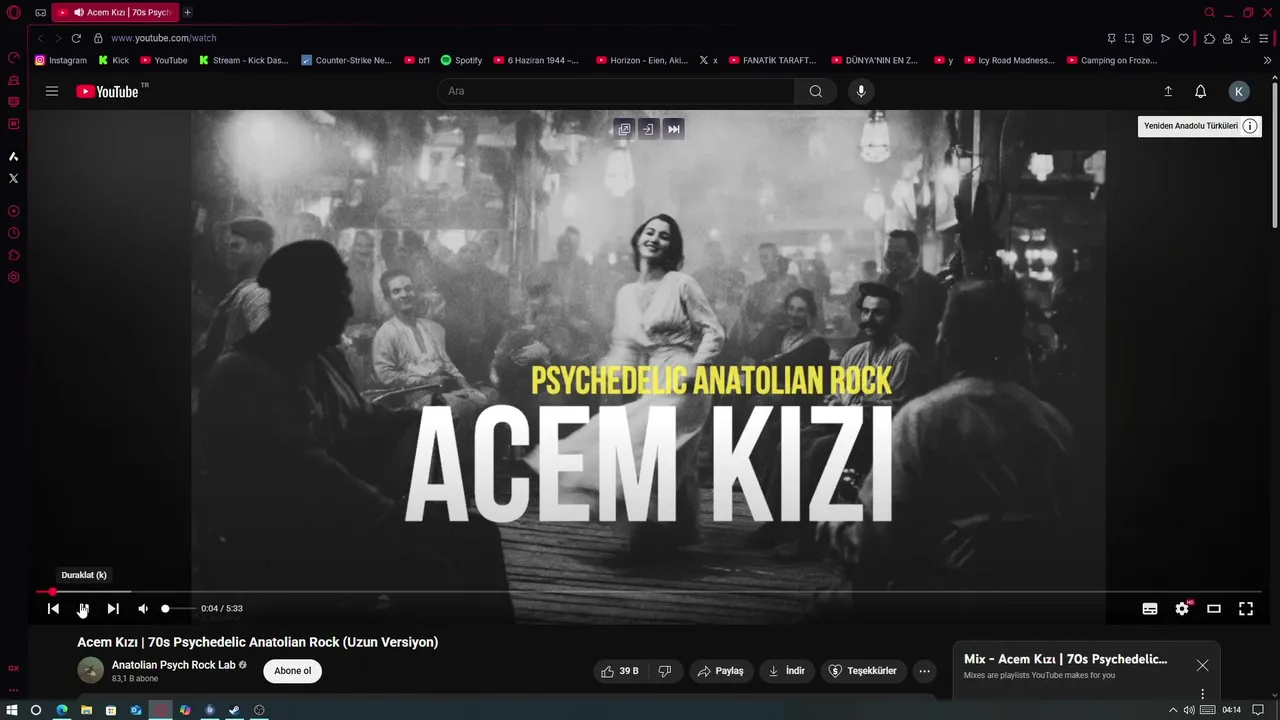Image resolution: width=1280 pixels, height=720 pixels.
Task: Click the Abone ol subscribe button
Action: point(293,671)
